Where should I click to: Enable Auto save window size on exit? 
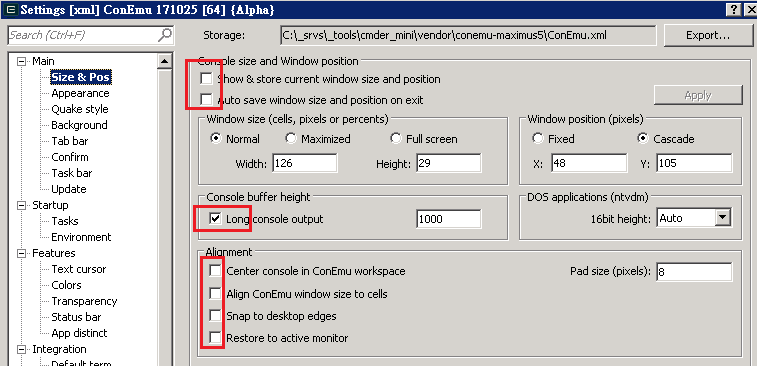point(207,99)
